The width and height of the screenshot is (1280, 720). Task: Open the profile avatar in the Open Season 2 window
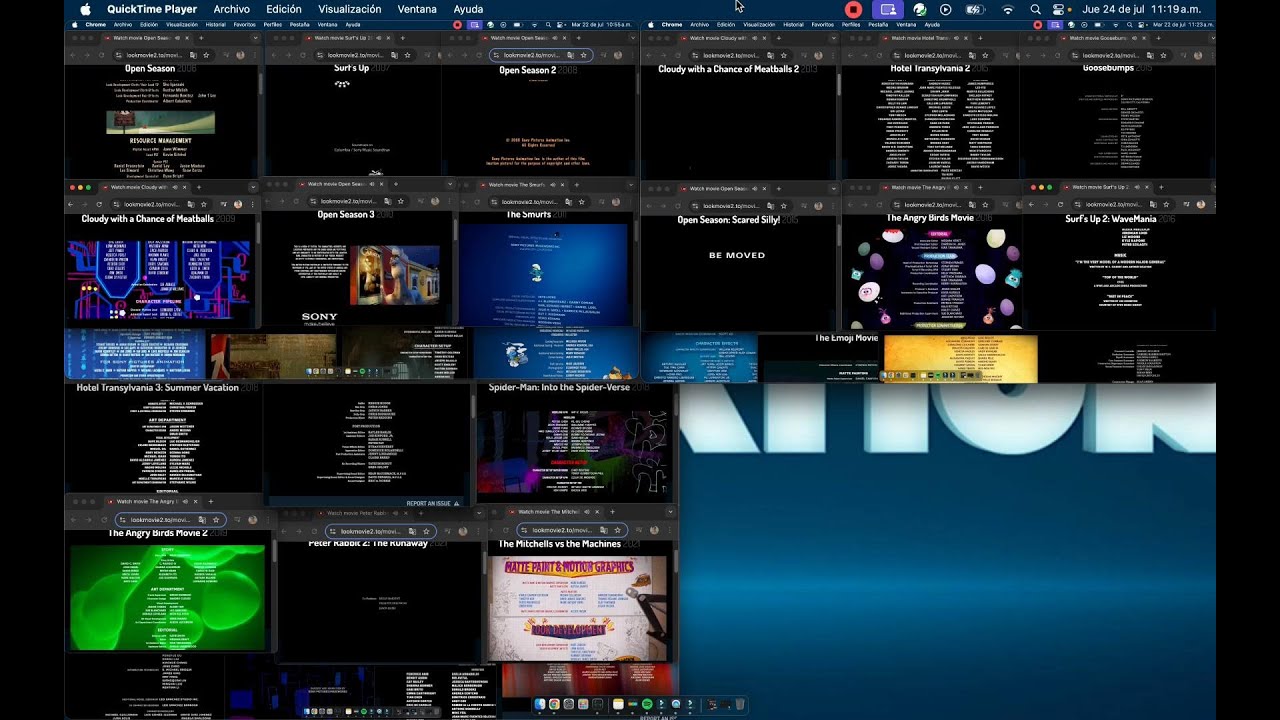pos(619,56)
